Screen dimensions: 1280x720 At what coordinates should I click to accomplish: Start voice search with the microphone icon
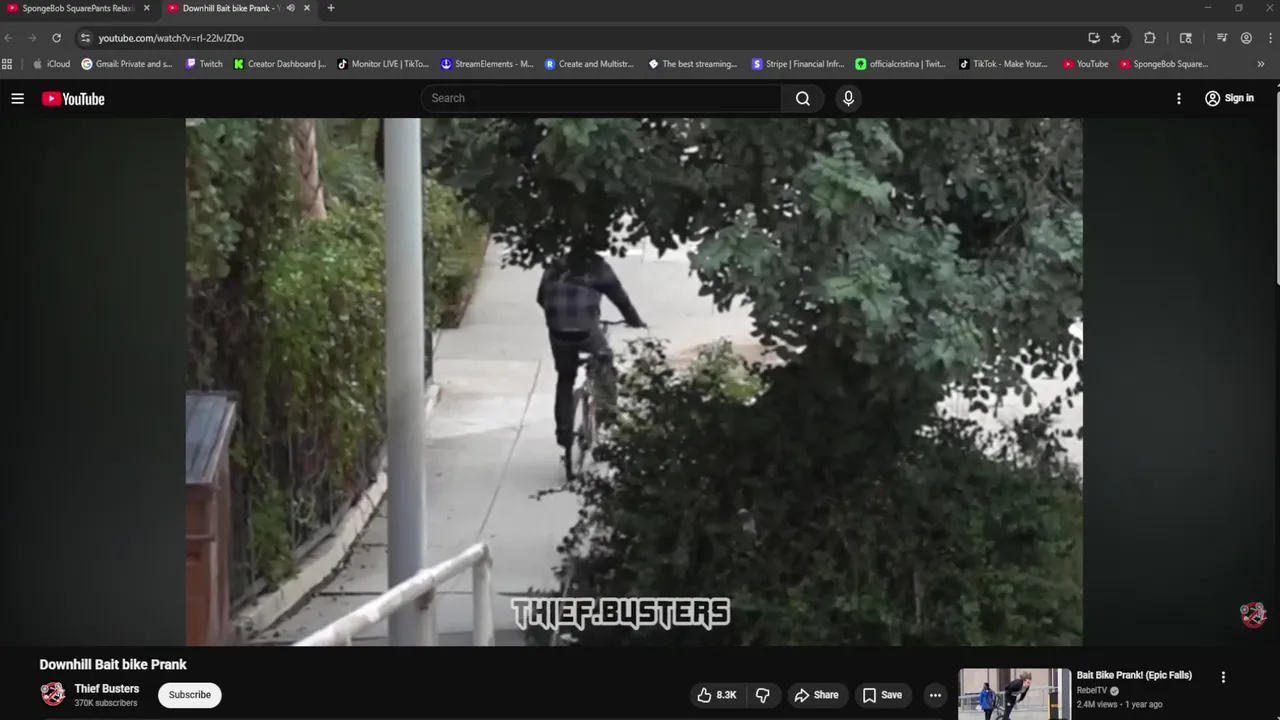(x=848, y=98)
